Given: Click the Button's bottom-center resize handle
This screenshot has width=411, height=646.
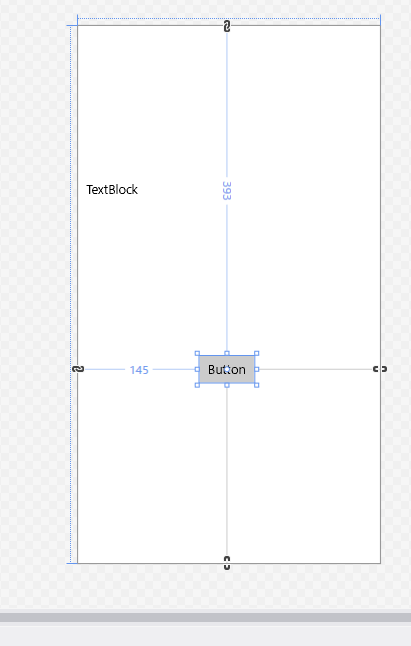Looking at the screenshot, I should point(227,385).
